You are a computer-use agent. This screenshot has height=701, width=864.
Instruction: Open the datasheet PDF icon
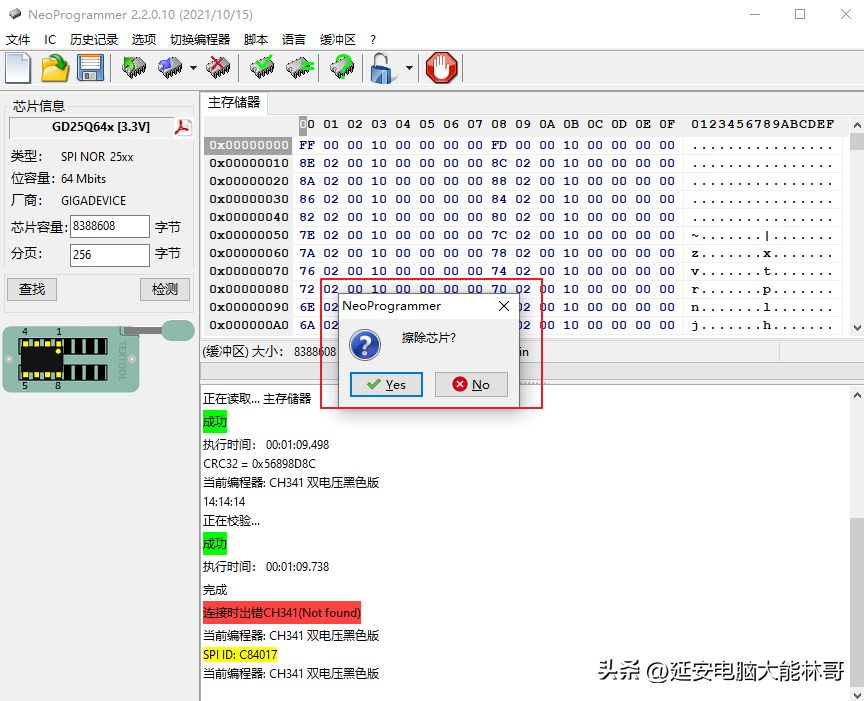[183, 127]
